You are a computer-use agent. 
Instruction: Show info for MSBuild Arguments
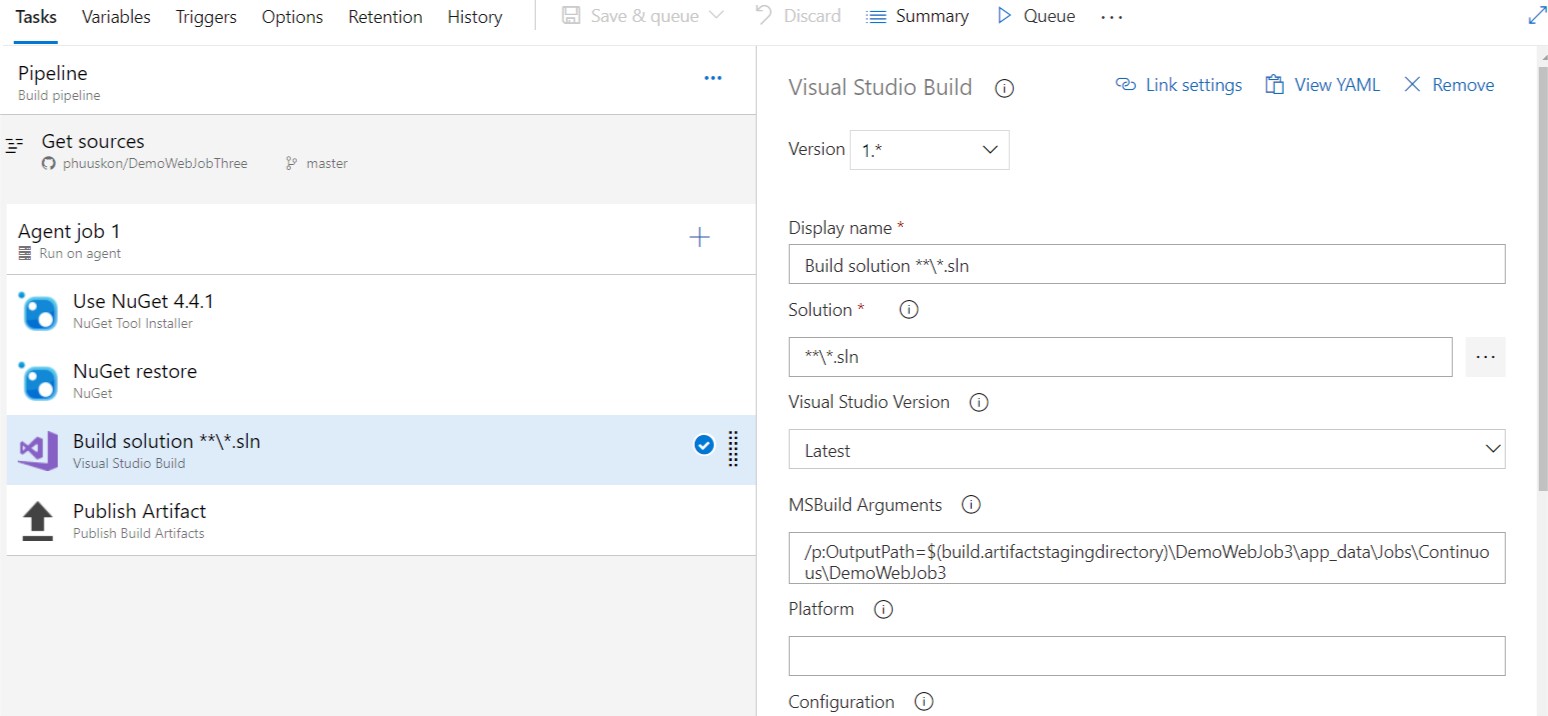point(971,505)
